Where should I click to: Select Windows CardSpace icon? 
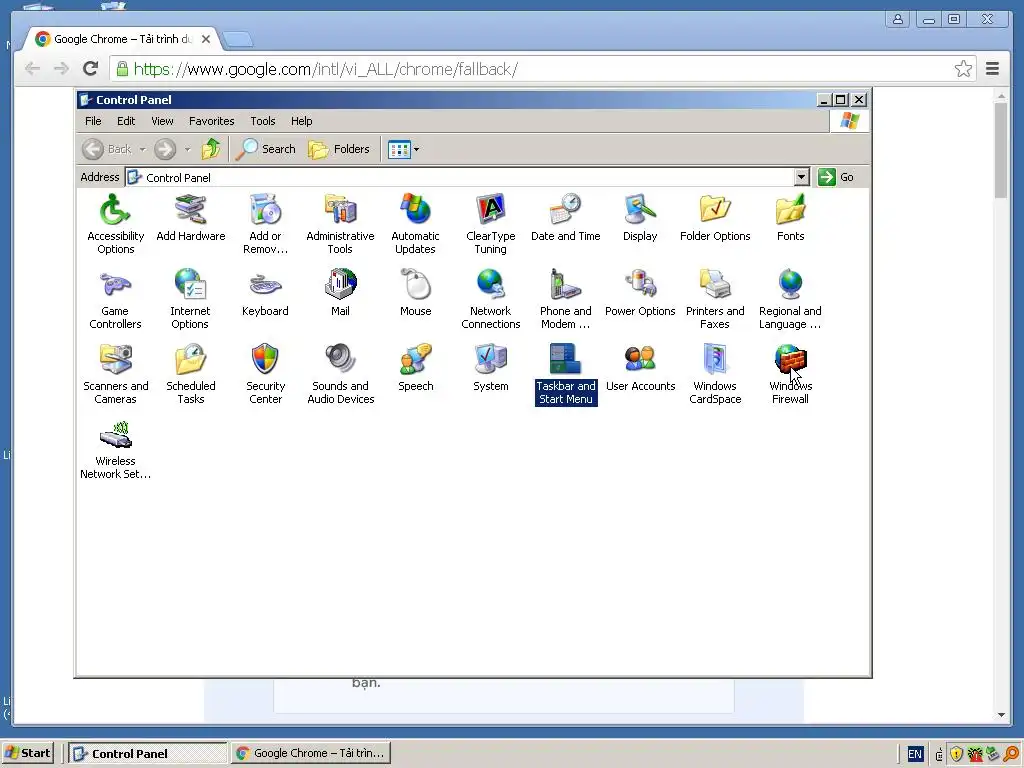point(715,374)
